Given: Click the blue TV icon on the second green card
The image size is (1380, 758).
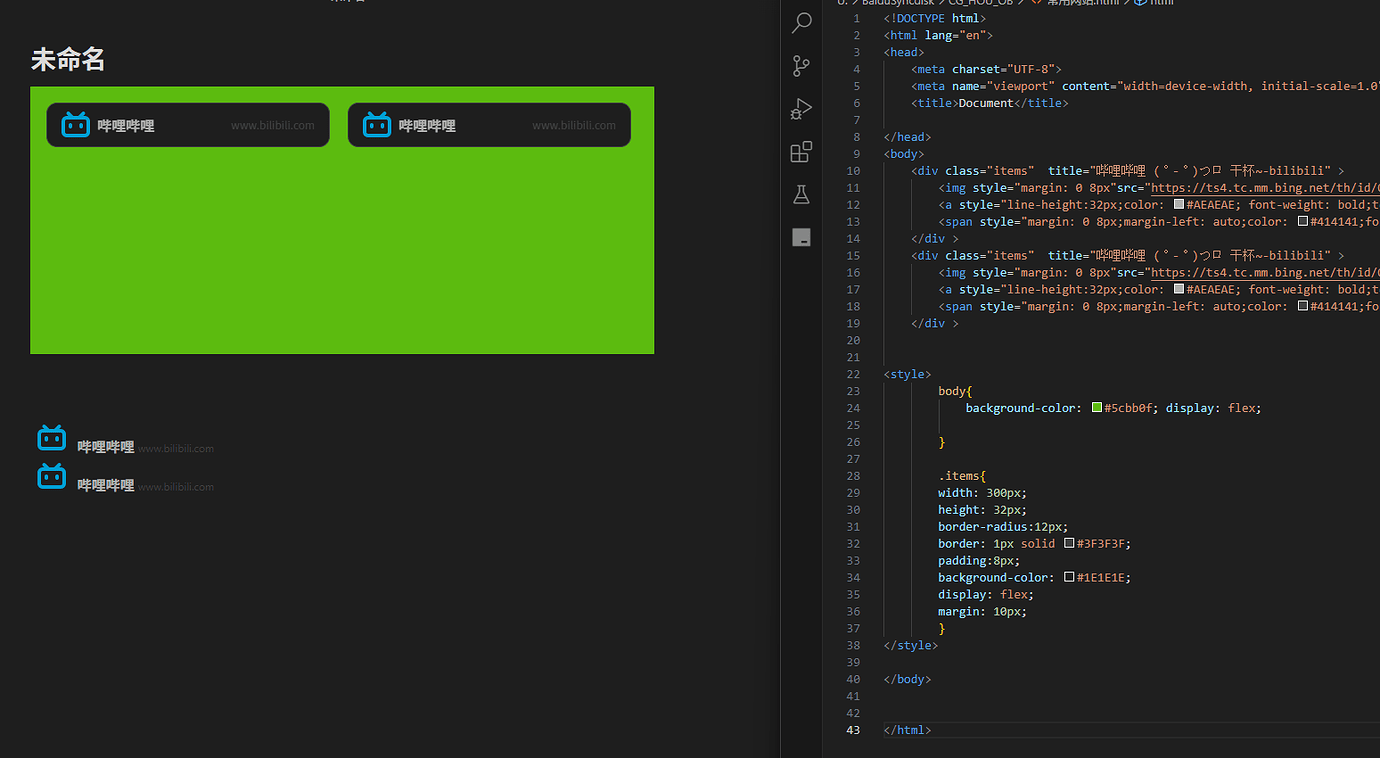Looking at the screenshot, I should (377, 124).
